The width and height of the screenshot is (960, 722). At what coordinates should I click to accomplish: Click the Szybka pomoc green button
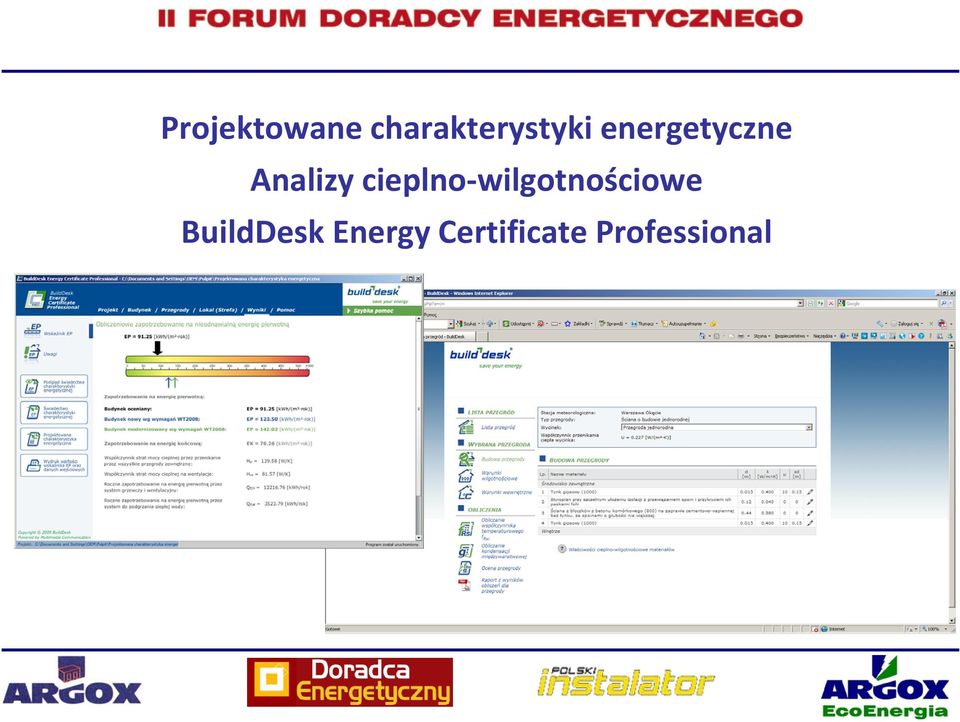coord(381,311)
